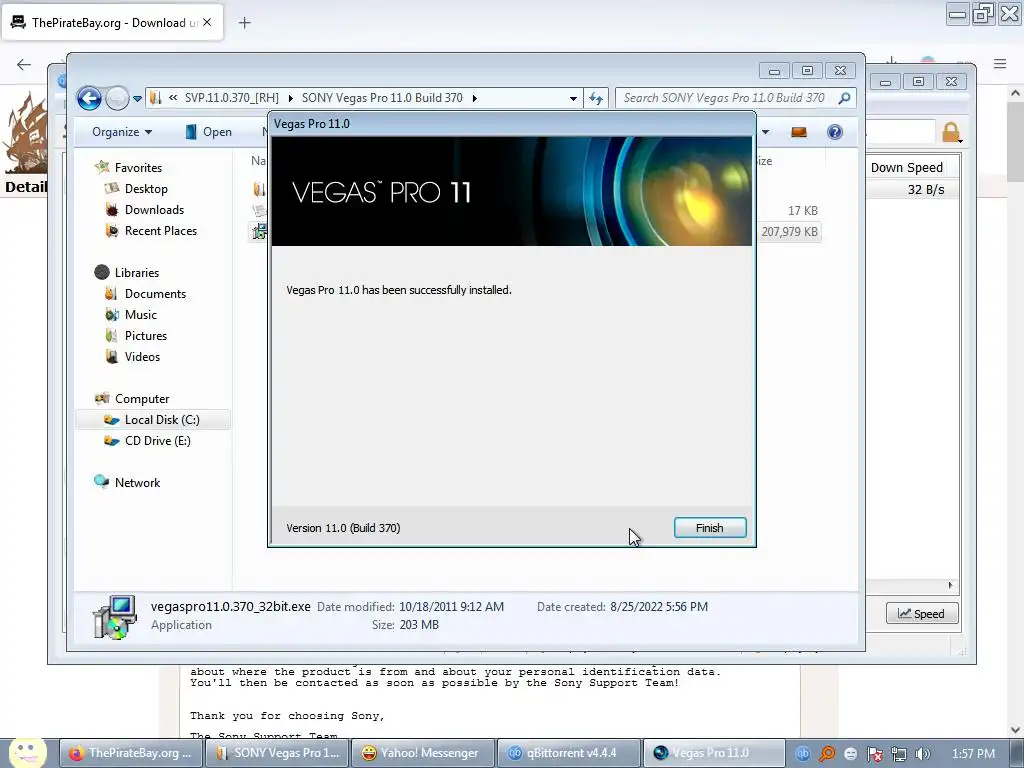
Task: Select Libraries in the navigation pane
Action: pyautogui.click(x=136, y=272)
